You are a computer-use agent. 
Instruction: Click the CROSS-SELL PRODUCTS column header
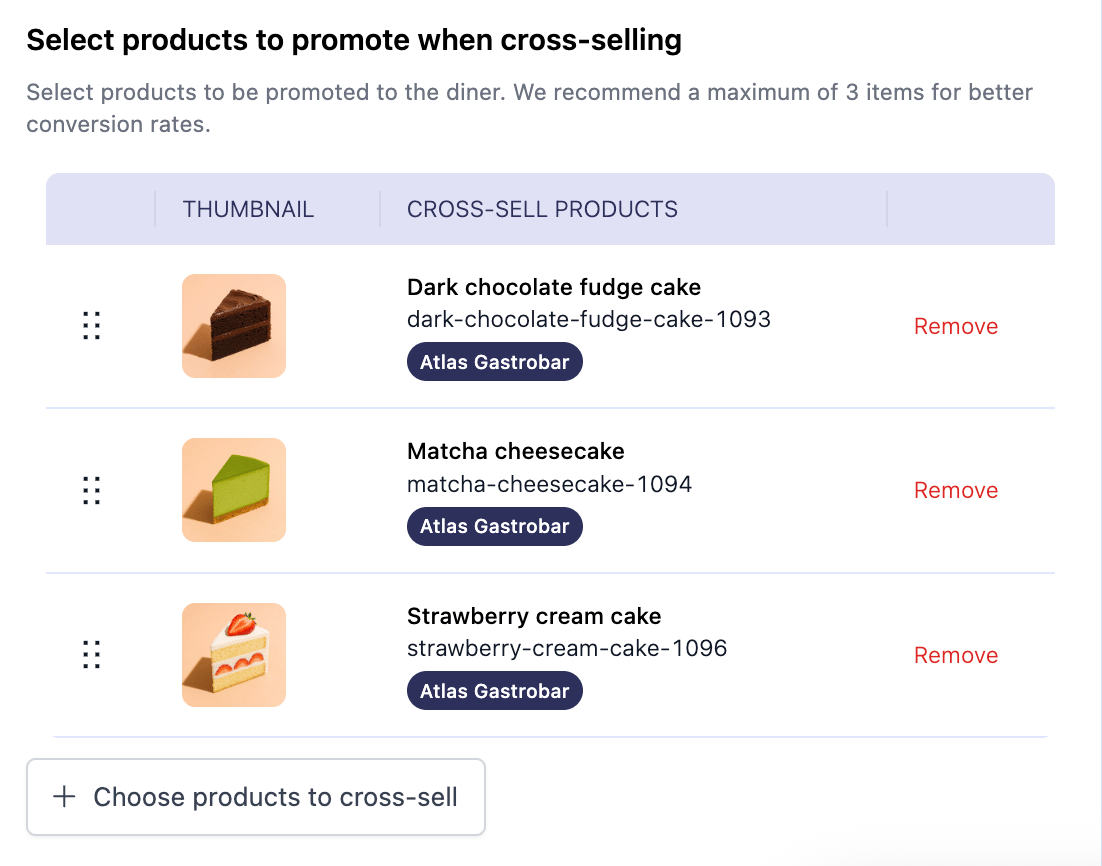tap(543, 209)
